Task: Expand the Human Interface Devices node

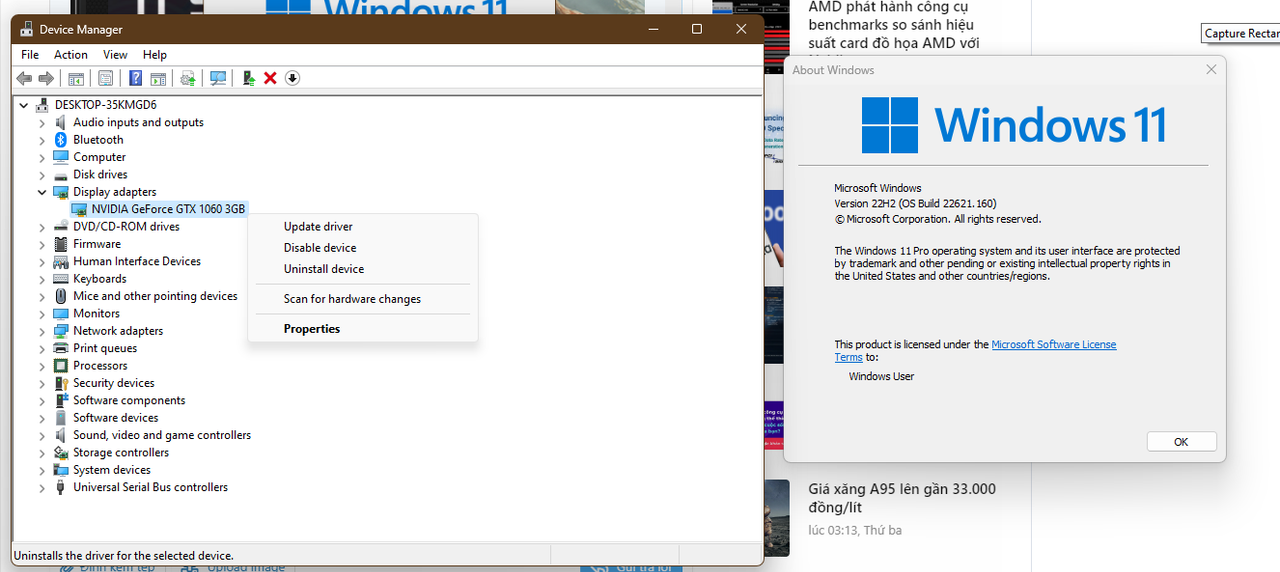Action: pyautogui.click(x=42, y=261)
